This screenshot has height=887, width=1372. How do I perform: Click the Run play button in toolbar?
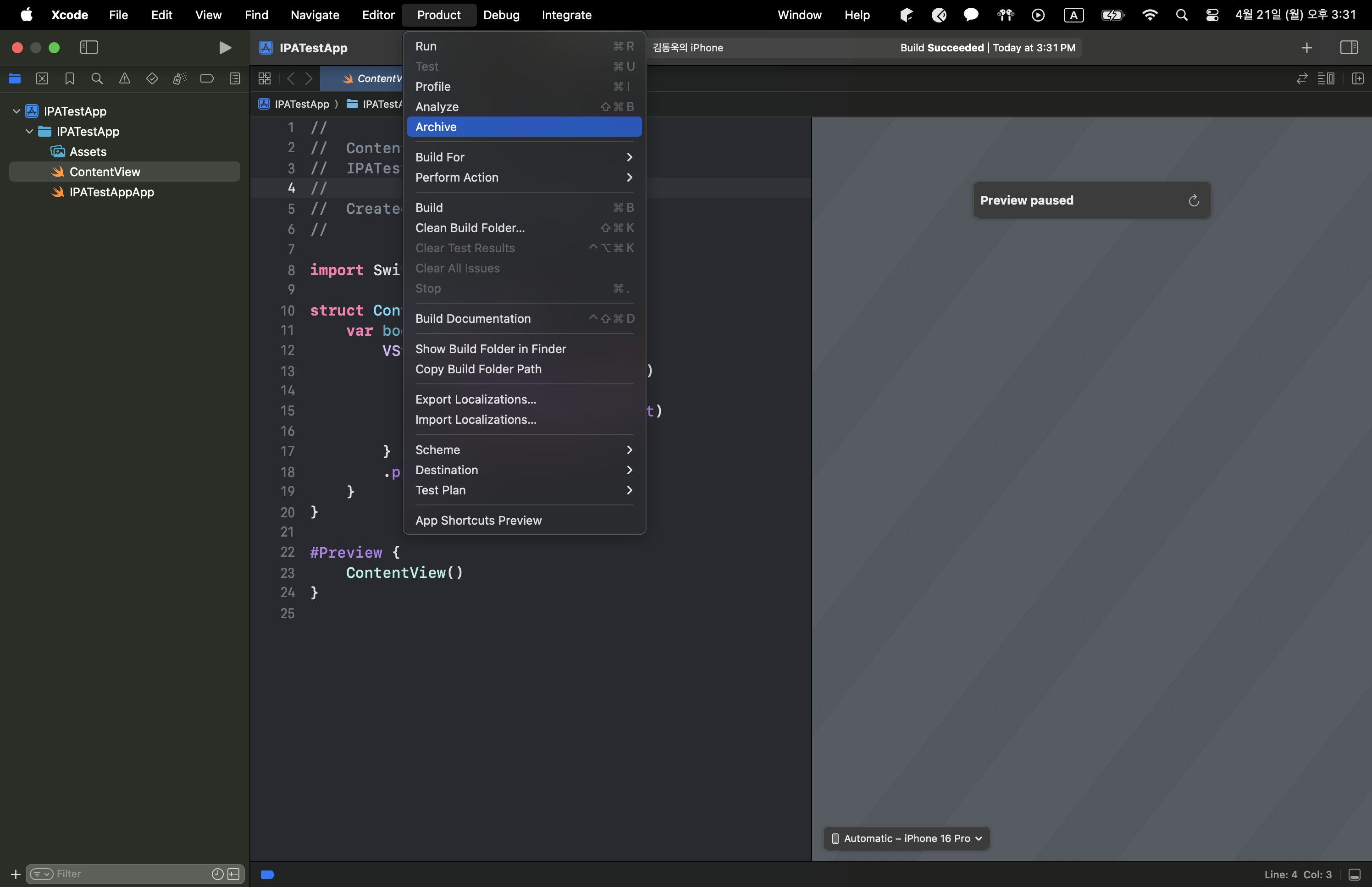225,48
